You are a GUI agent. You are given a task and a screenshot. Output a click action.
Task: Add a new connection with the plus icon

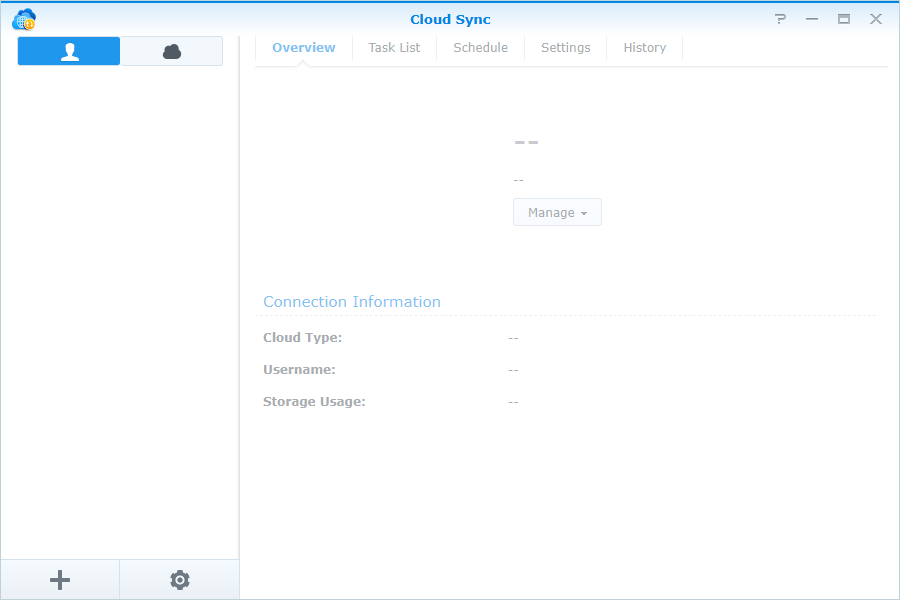tap(60, 580)
